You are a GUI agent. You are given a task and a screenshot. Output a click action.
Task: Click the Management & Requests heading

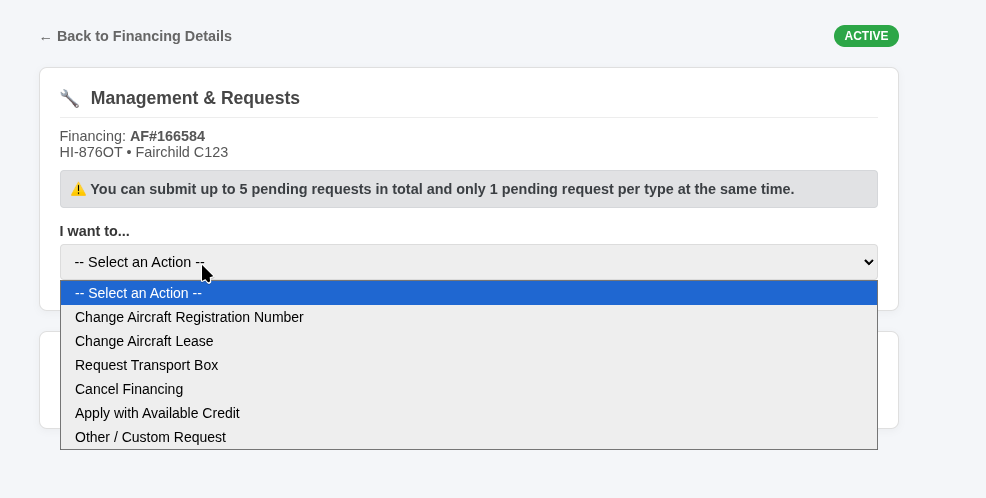pyautogui.click(x=195, y=98)
